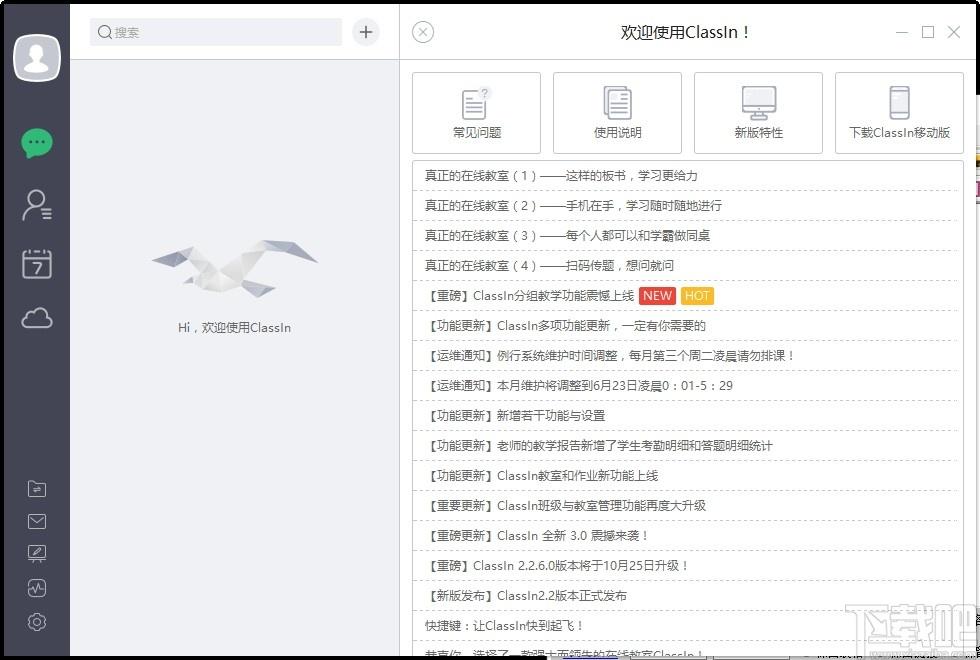Open 【功能更新】老师的教学报告 notice
Viewport: 980px width, 660px height.
click(x=687, y=446)
